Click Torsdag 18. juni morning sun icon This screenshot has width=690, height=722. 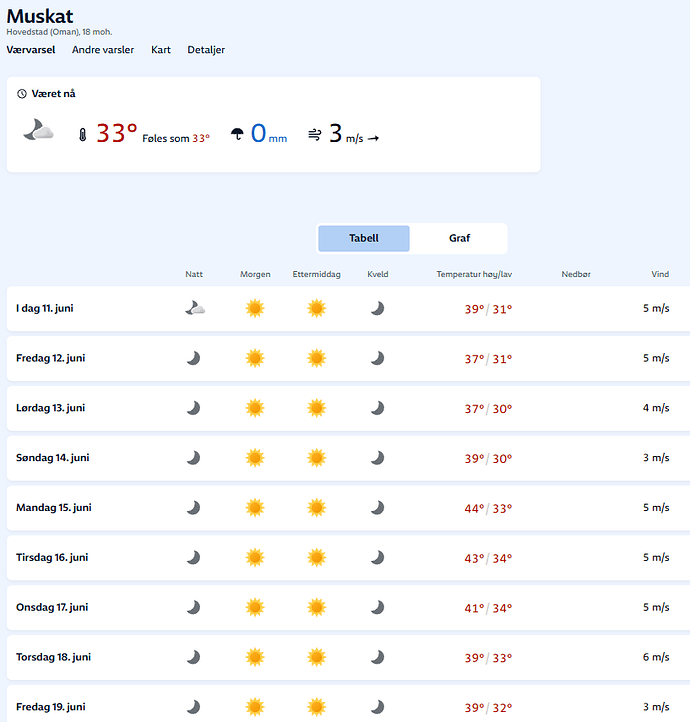tap(255, 657)
